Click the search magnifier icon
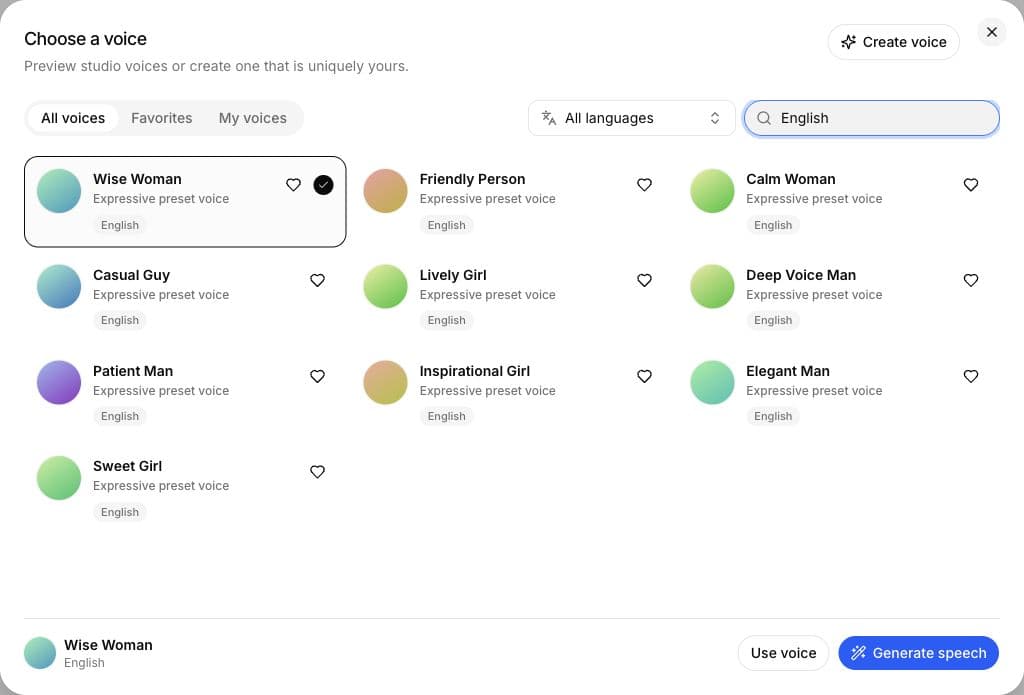1024x695 pixels. point(763,118)
